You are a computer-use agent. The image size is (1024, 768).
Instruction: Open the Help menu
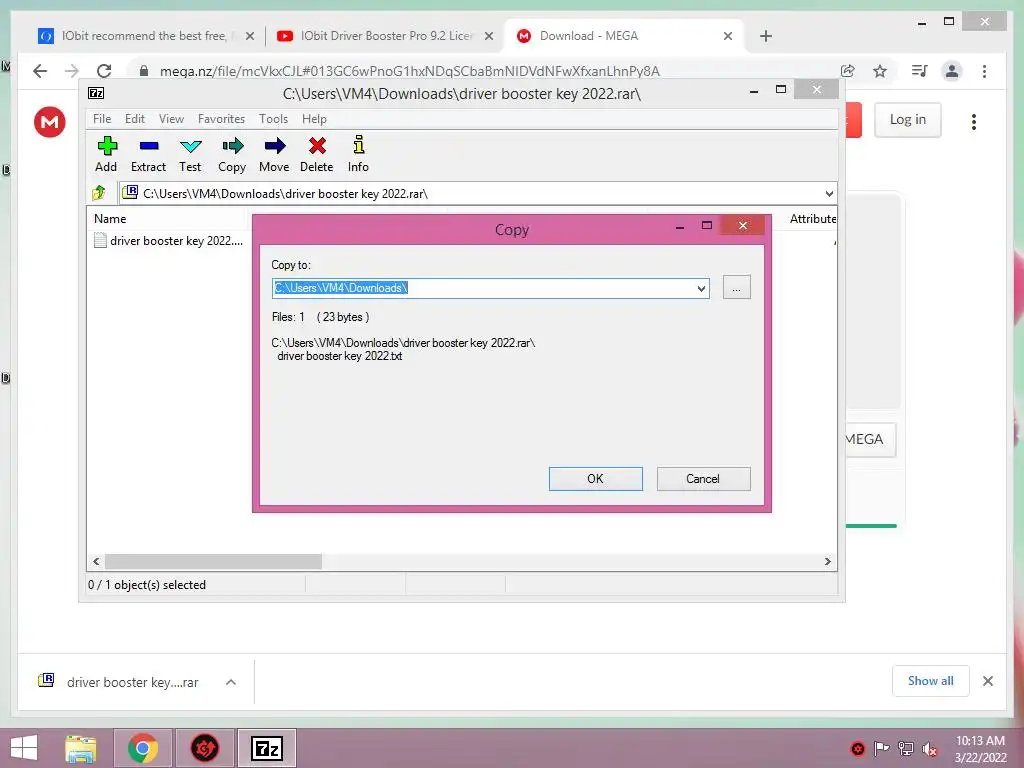click(x=314, y=119)
